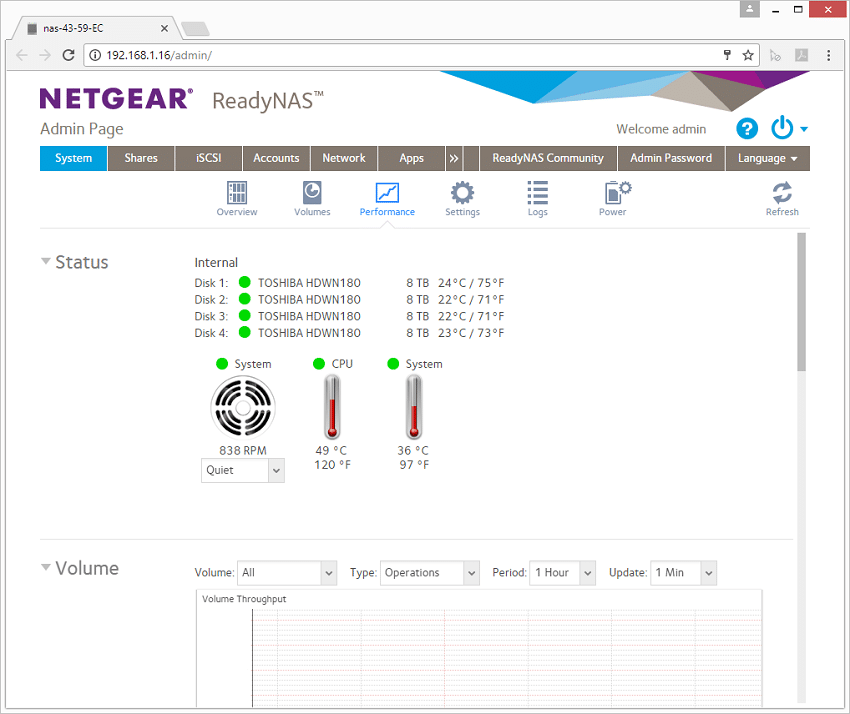The width and height of the screenshot is (850, 714).
Task: Click the System thermometer showing 36 °C
Action: coord(414,407)
